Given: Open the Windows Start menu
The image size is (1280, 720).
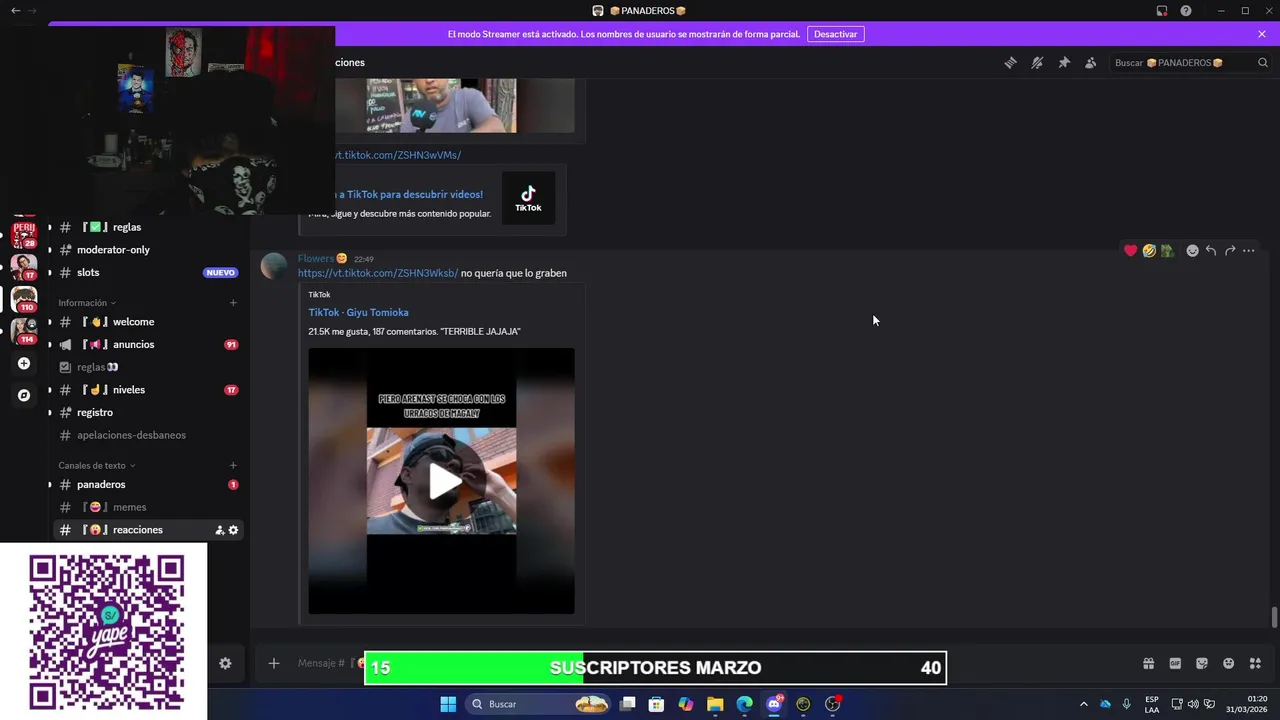Looking at the screenshot, I should click(x=448, y=704).
